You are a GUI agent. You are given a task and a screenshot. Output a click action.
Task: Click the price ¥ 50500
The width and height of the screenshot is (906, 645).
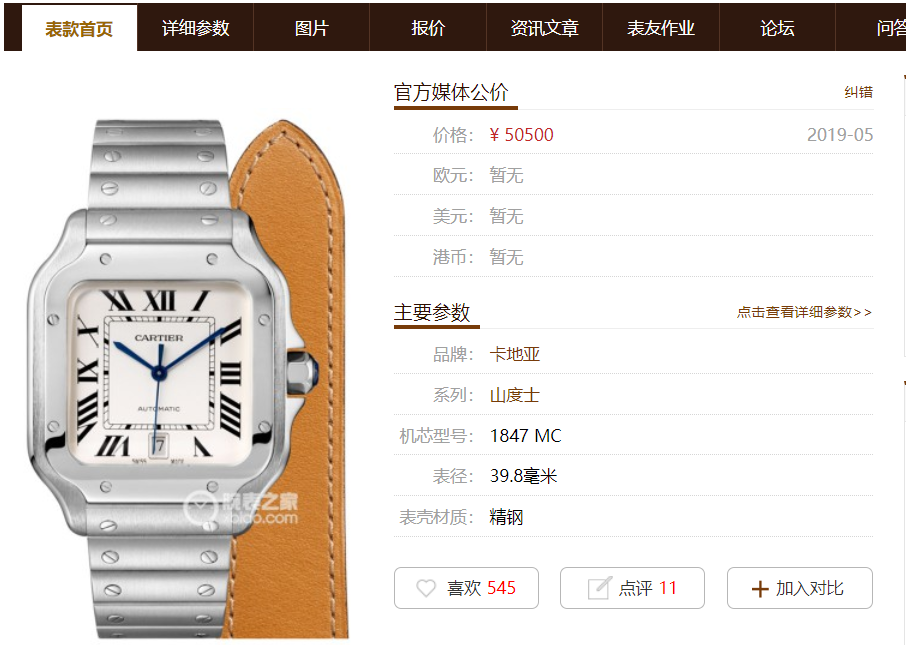pos(521,135)
